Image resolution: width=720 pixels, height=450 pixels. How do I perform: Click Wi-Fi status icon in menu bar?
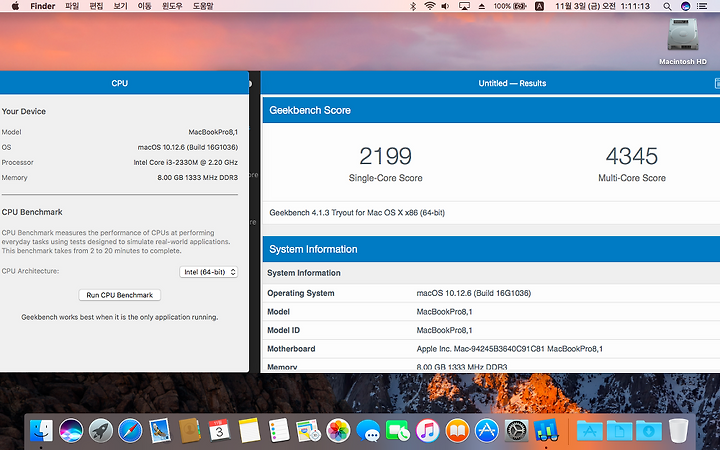(430, 6)
